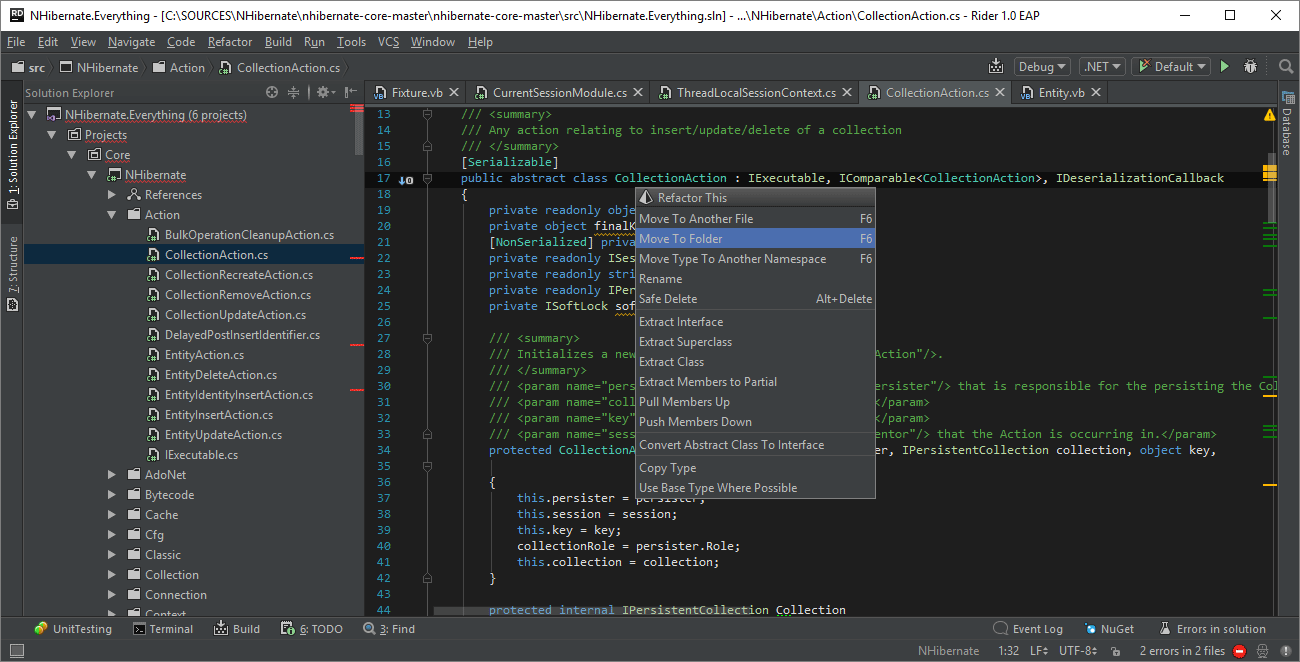Click the yellow warning stripe marker near line 17
1300x662 pixels.
1270,173
